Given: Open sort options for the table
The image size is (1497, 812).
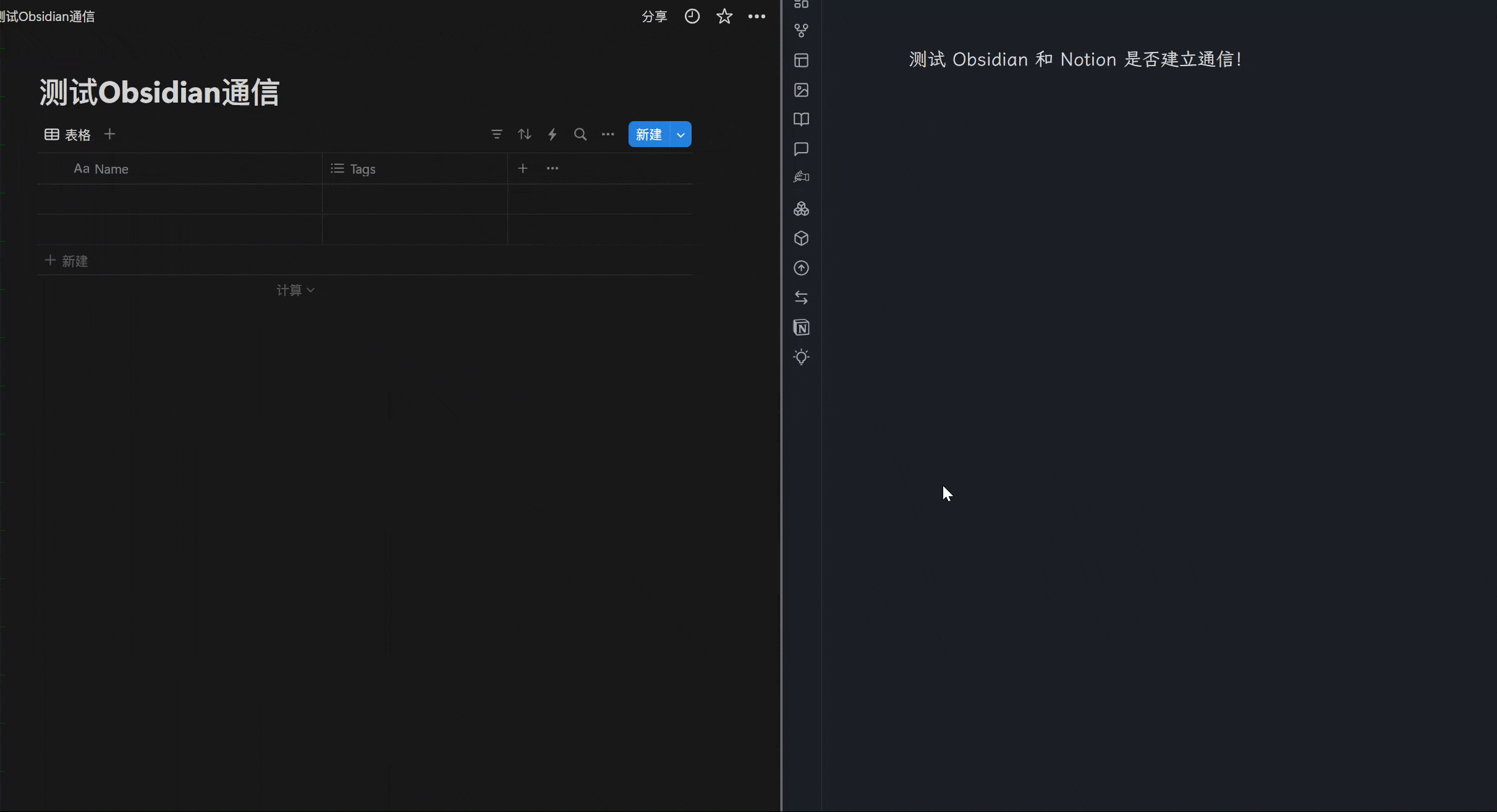Looking at the screenshot, I should tap(524, 134).
